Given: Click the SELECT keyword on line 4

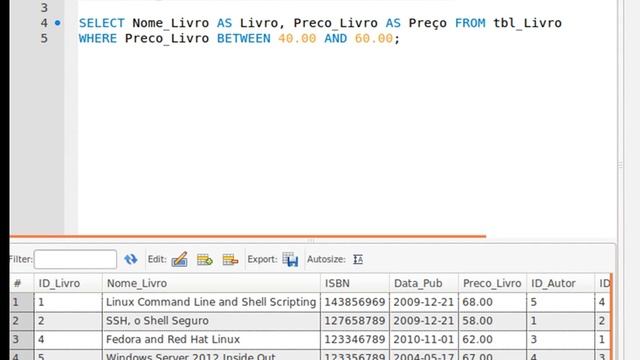Looking at the screenshot, I should (102, 23).
